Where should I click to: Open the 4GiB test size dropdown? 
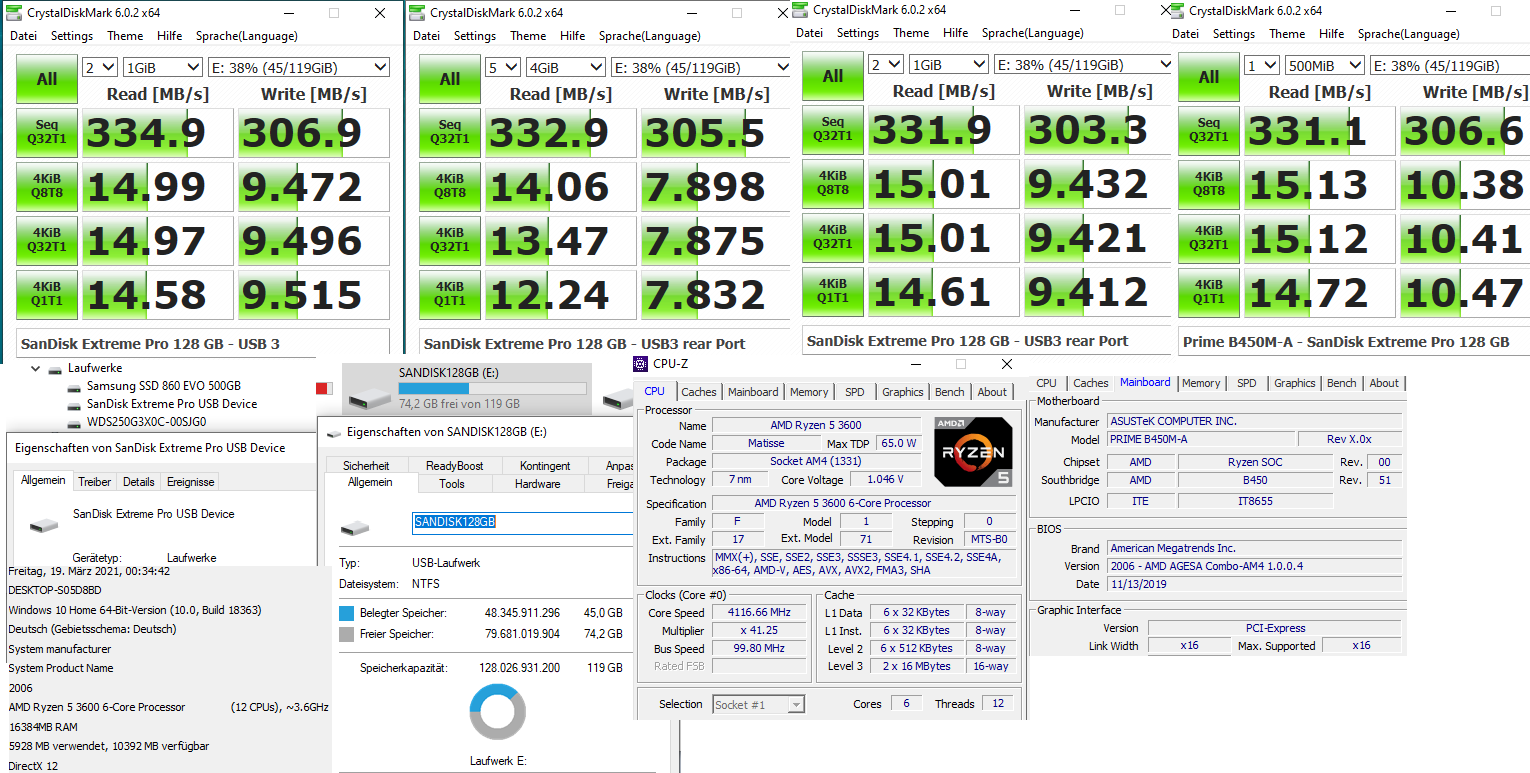(x=566, y=68)
